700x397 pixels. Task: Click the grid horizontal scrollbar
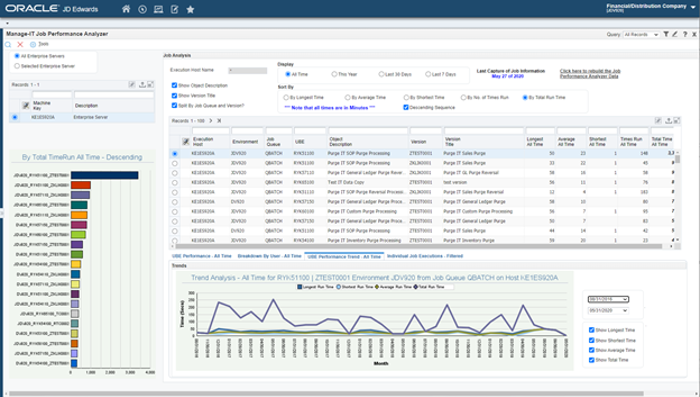(419, 246)
